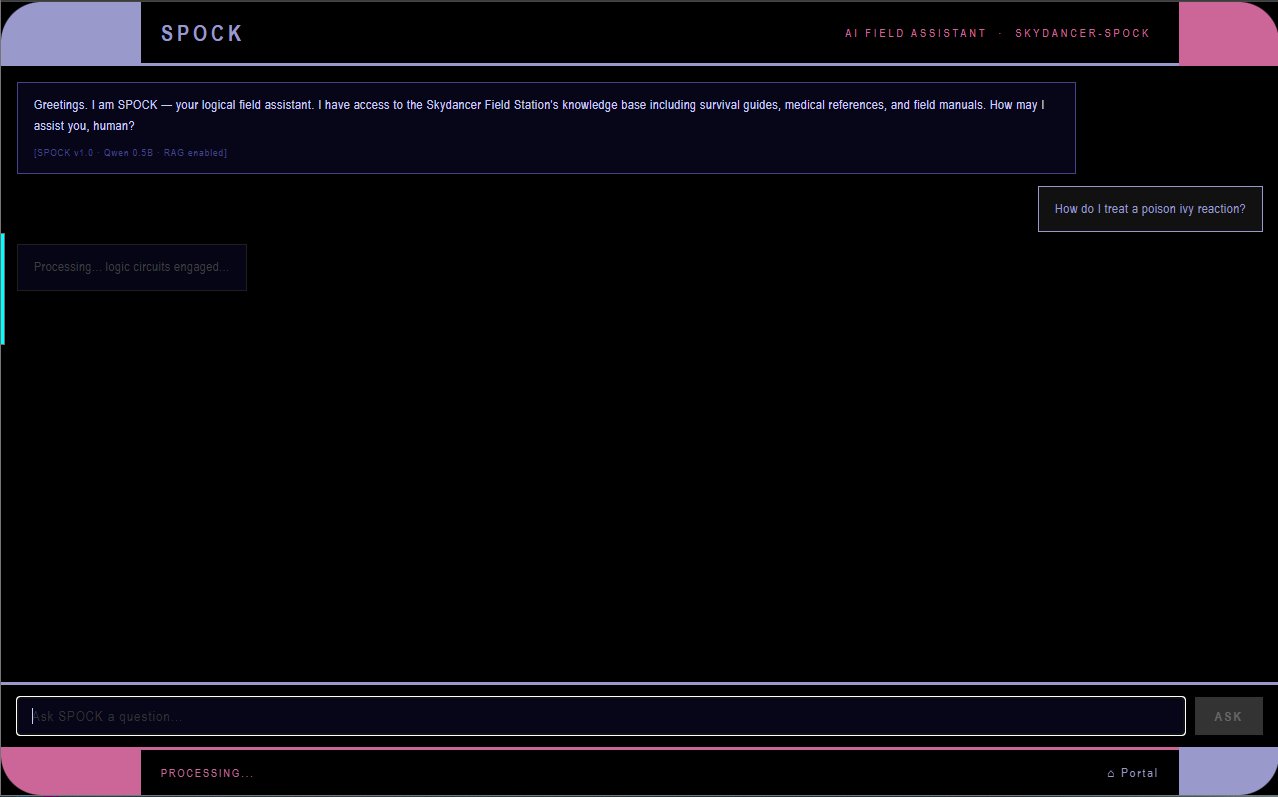Click the AI FIELD ASSISTANT header label
Image resolution: width=1278 pixels, height=797 pixels.
[x=915, y=33]
